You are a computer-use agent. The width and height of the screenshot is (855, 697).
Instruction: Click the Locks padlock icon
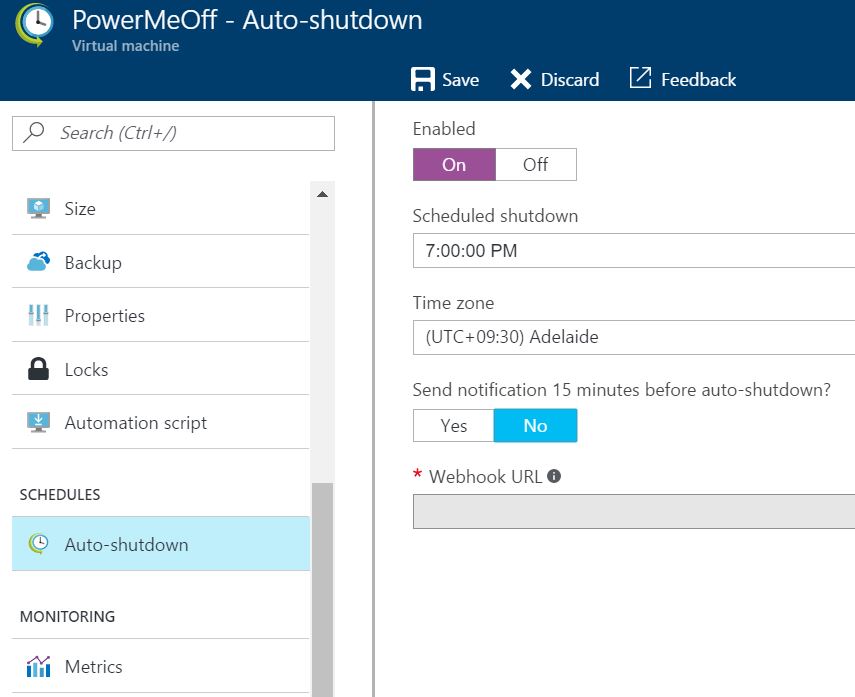pyautogui.click(x=38, y=369)
